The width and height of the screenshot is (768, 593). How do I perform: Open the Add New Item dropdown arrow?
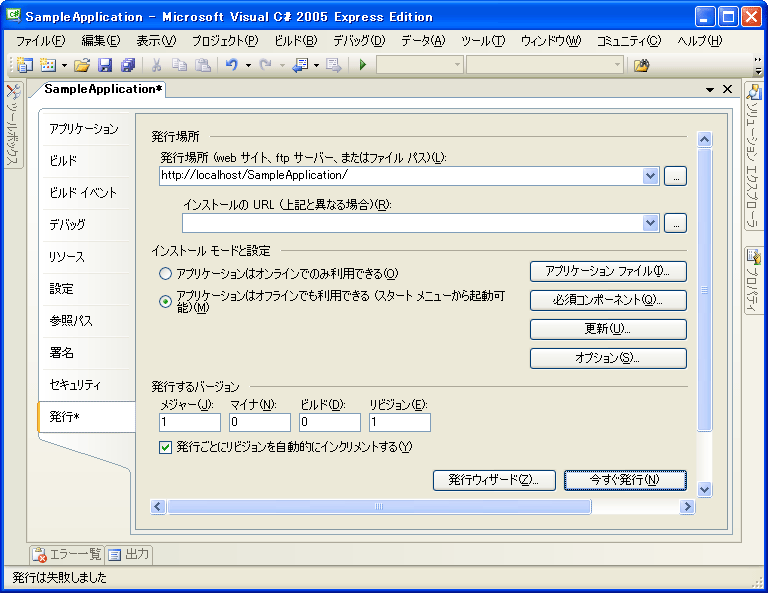pos(64,65)
